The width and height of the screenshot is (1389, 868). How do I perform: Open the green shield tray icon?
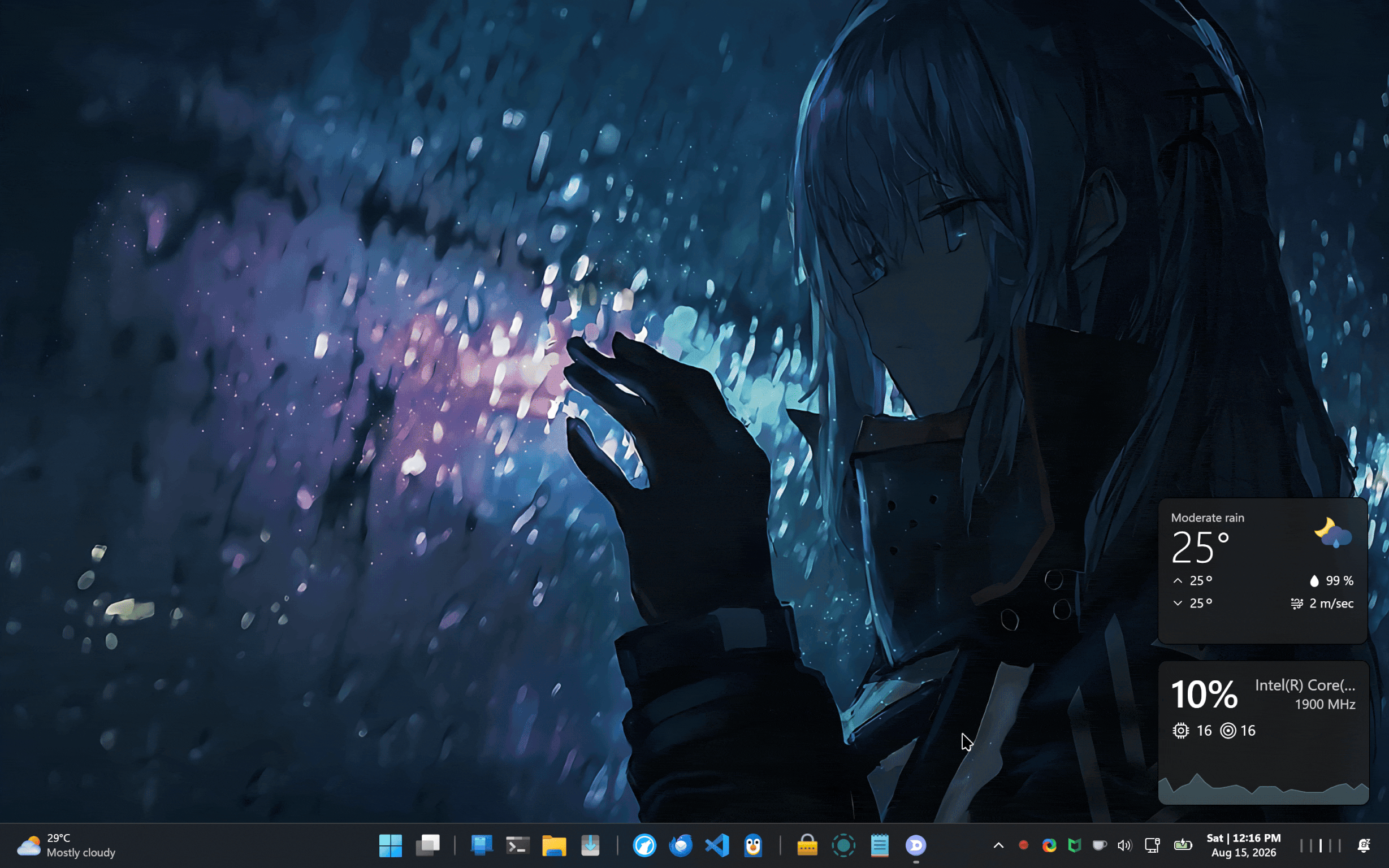1074,845
